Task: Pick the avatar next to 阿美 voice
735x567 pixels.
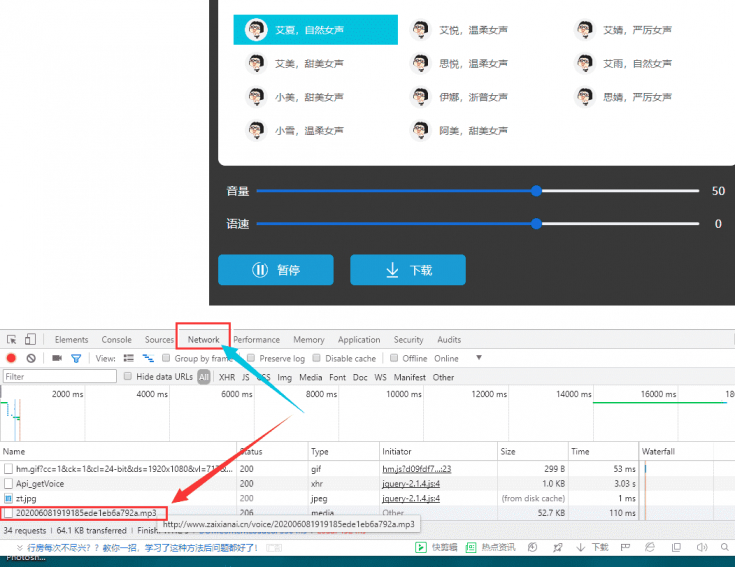Action: click(420, 130)
